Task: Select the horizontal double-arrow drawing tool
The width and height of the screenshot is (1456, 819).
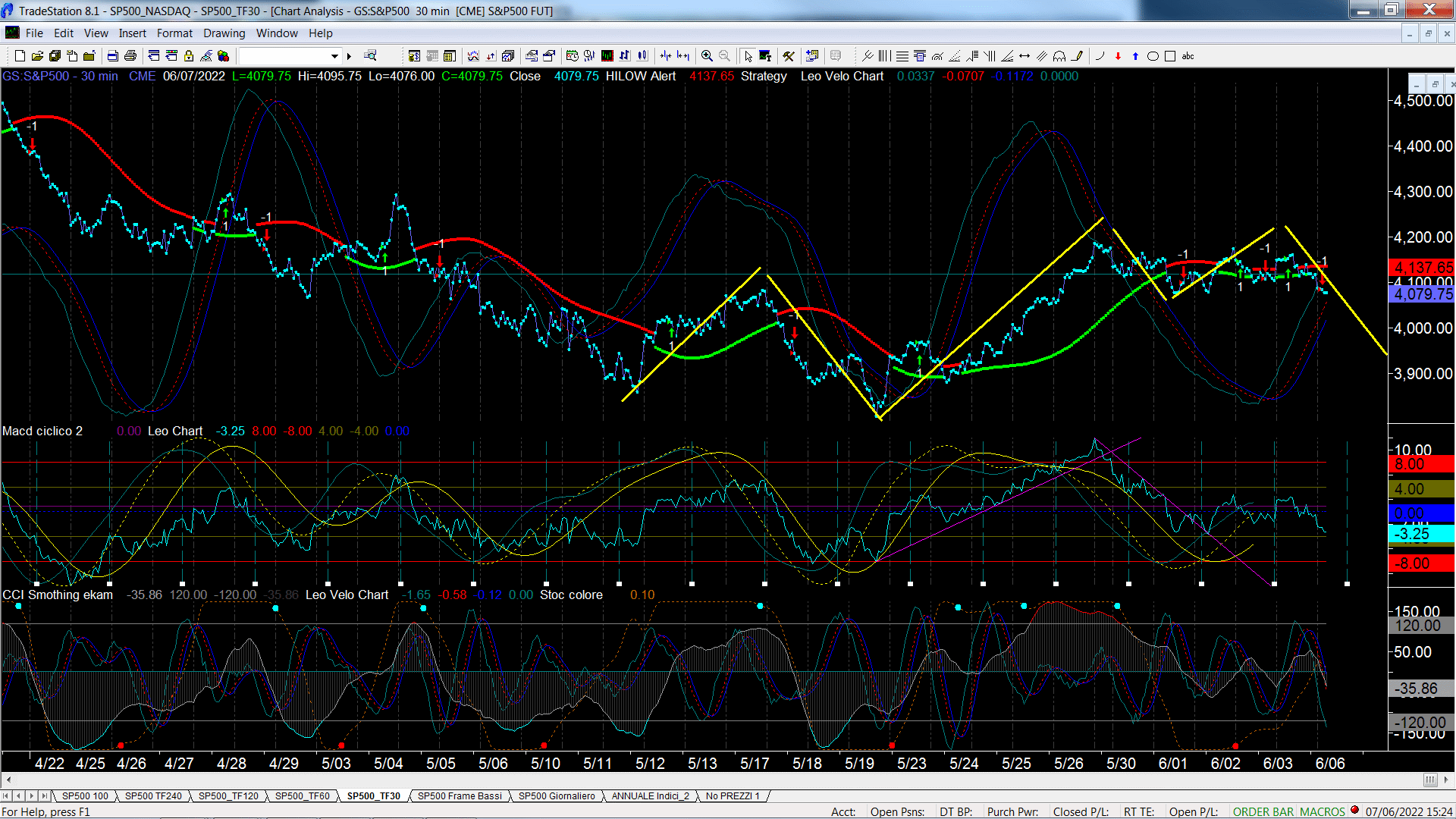Action: coord(1025,56)
